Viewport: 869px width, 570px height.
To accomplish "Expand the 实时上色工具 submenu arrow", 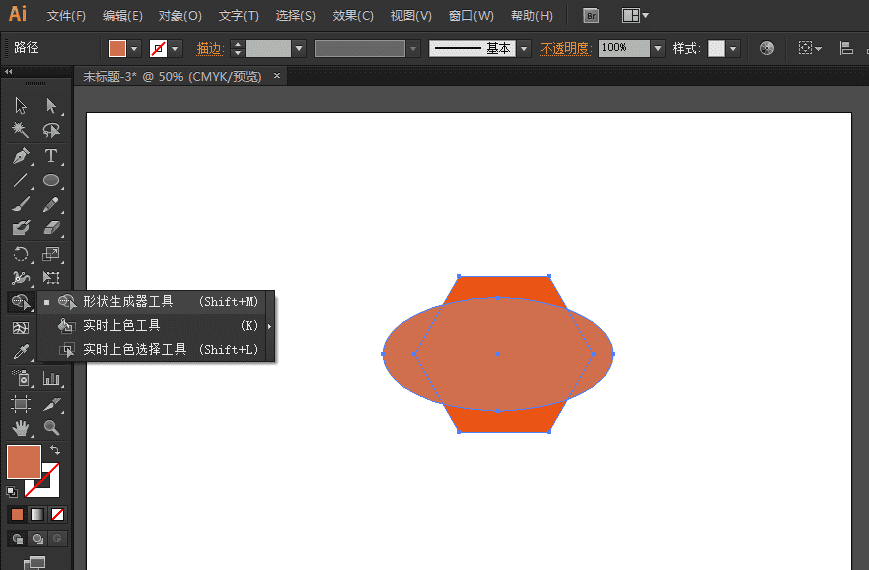I will click(x=269, y=326).
